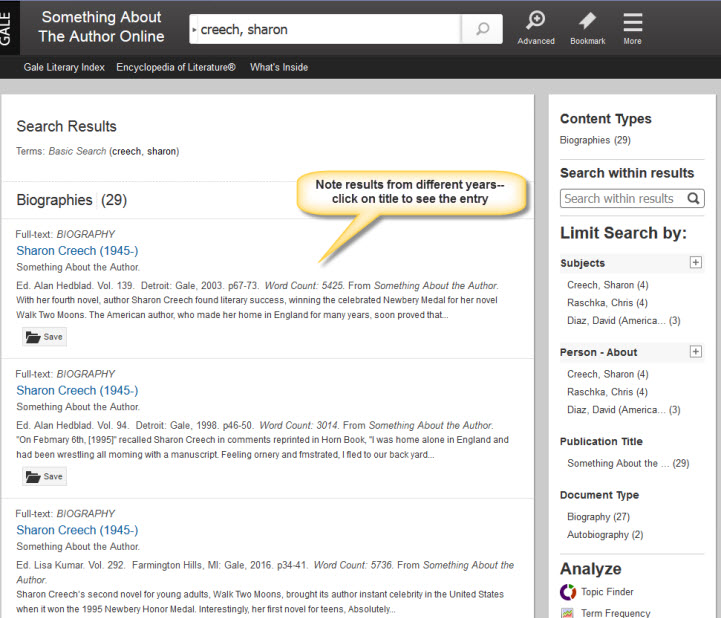Open the search type arrow in search box
This screenshot has height=618, width=721.
click(x=195, y=29)
